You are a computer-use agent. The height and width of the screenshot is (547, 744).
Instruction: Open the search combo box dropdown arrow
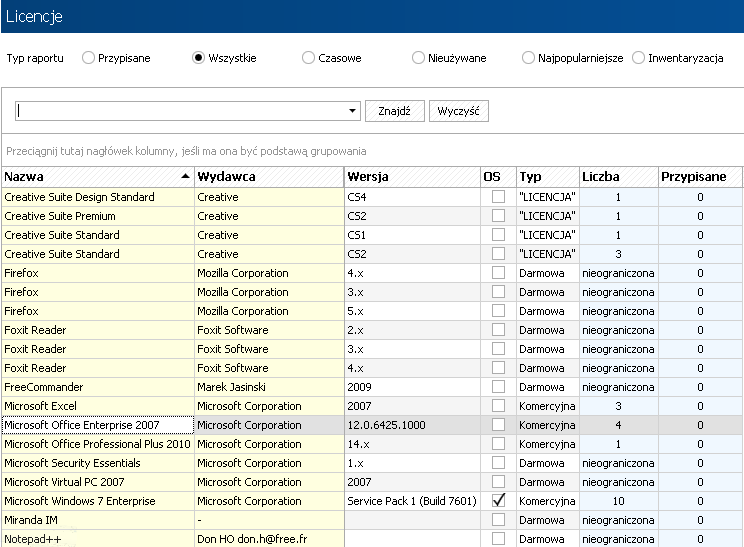click(x=352, y=111)
